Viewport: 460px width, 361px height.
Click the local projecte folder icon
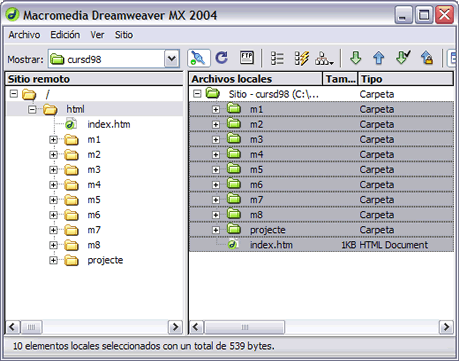(x=234, y=229)
